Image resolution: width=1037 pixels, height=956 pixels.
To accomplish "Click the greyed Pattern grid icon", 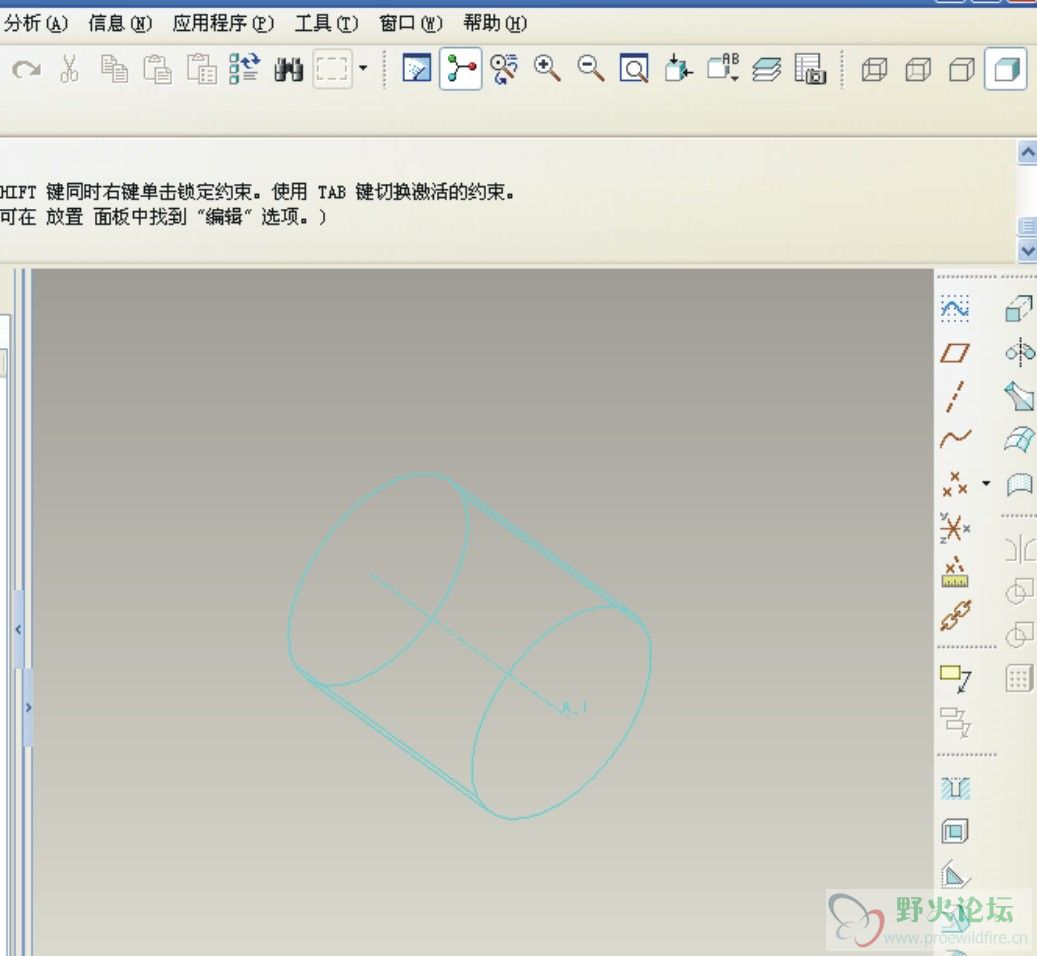I will point(1018,678).
